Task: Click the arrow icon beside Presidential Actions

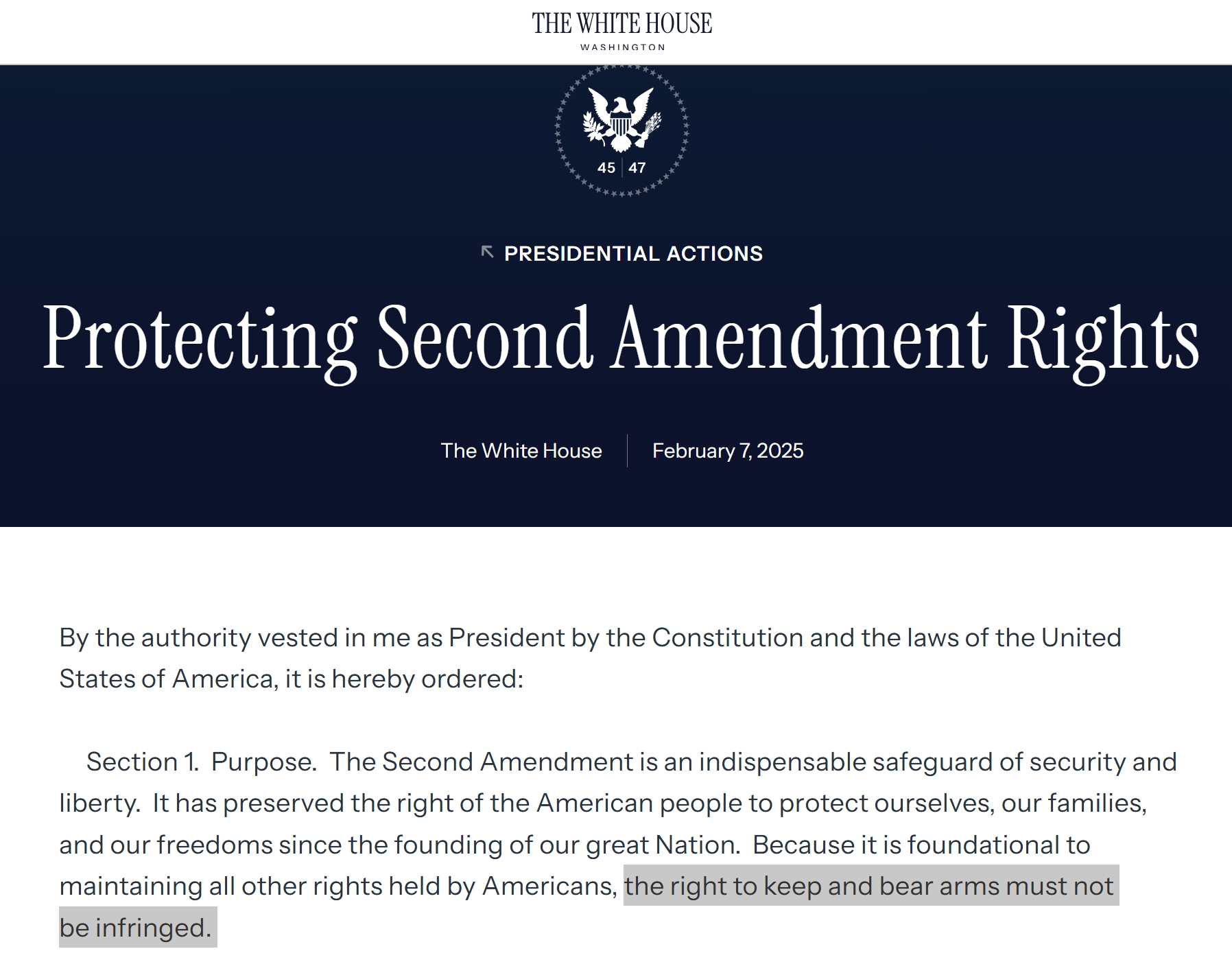Action: (488, 253)
